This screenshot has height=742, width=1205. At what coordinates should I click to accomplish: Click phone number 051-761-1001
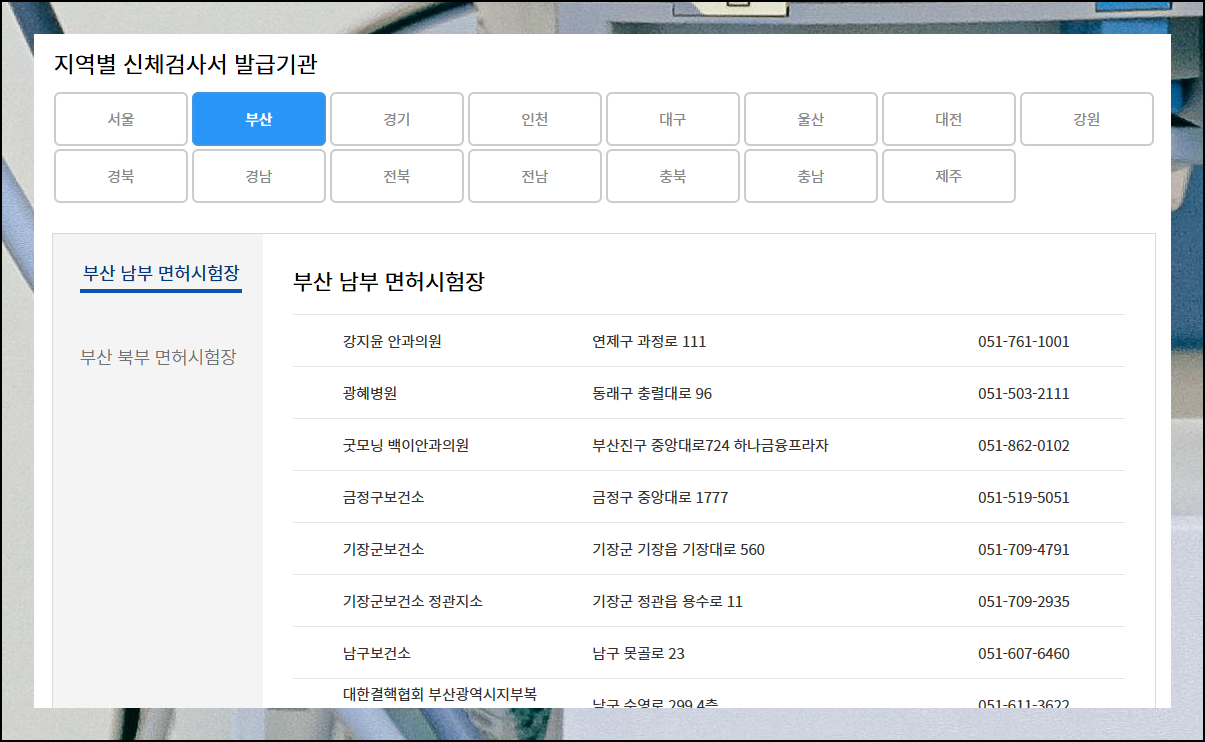point(1023,341)
